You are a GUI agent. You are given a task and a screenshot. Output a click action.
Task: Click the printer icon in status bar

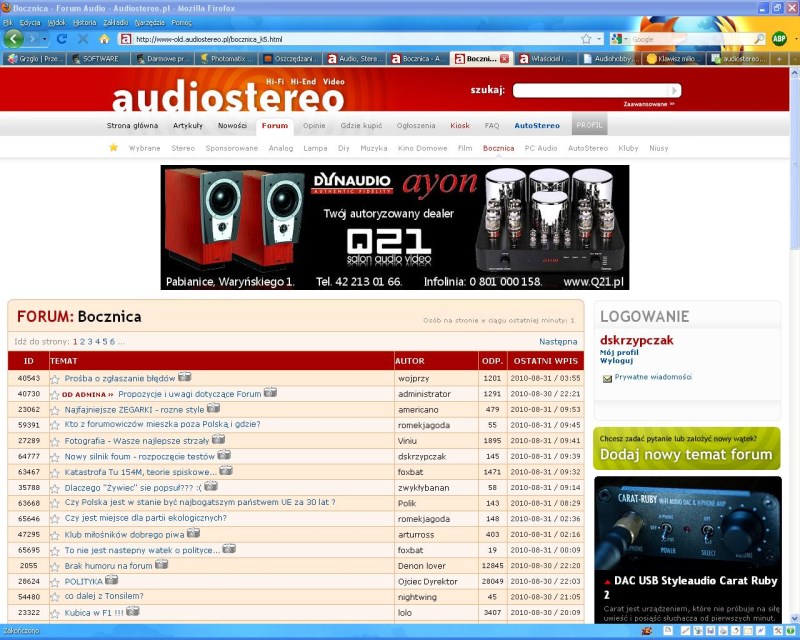(x=723, y=631)
